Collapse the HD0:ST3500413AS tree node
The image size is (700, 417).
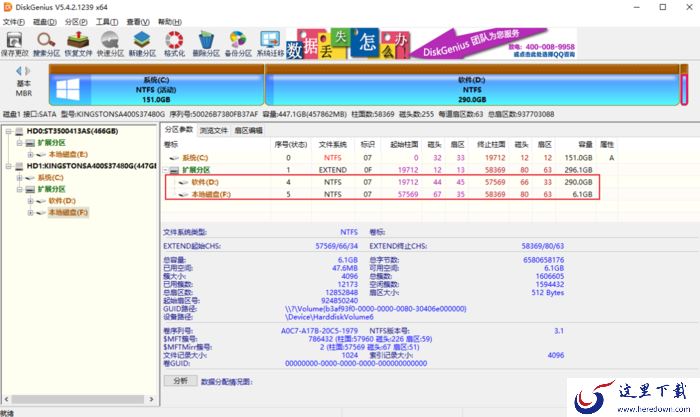[x=8, y=131]
